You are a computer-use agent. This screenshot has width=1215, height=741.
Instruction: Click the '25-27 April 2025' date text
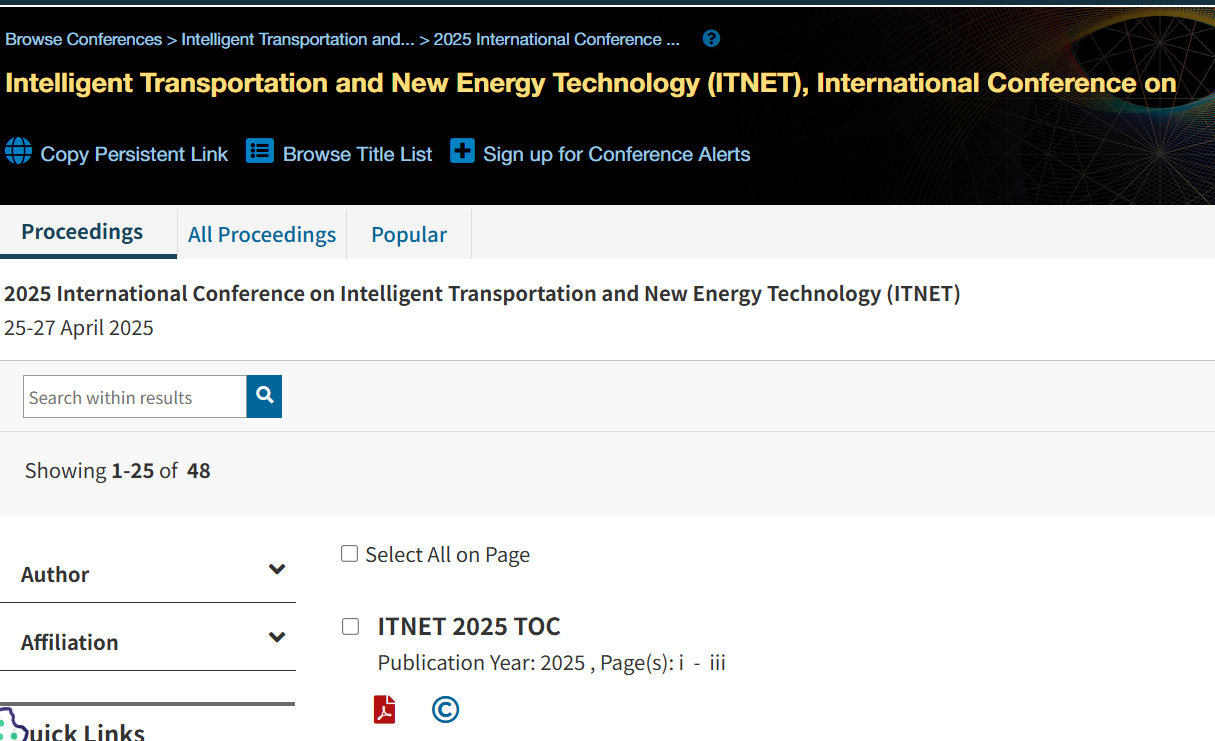(79, 328)
